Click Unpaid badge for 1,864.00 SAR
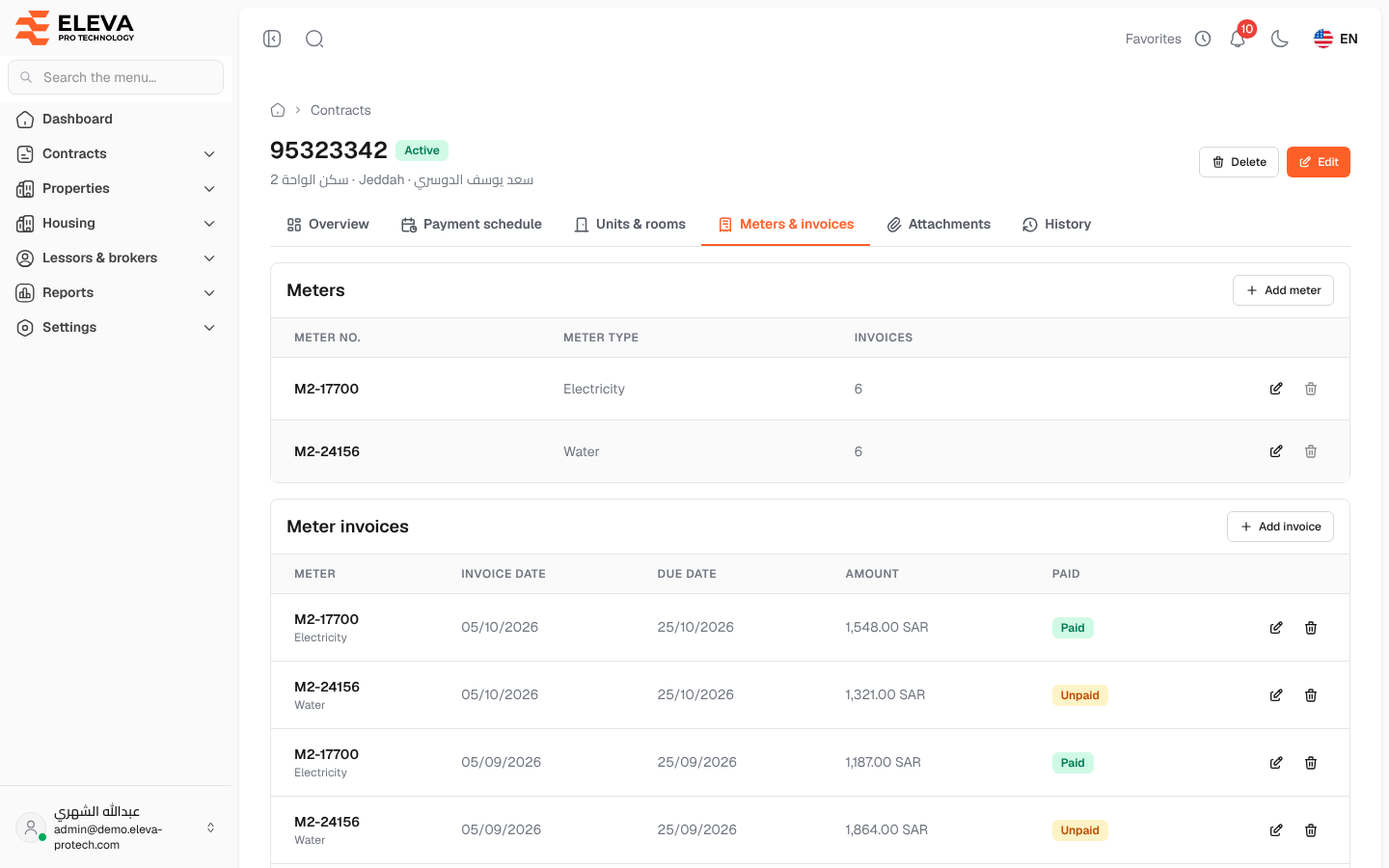The height and width of the screenshot is (868, 1389). pyautogui.click(x=1079, y=830)
